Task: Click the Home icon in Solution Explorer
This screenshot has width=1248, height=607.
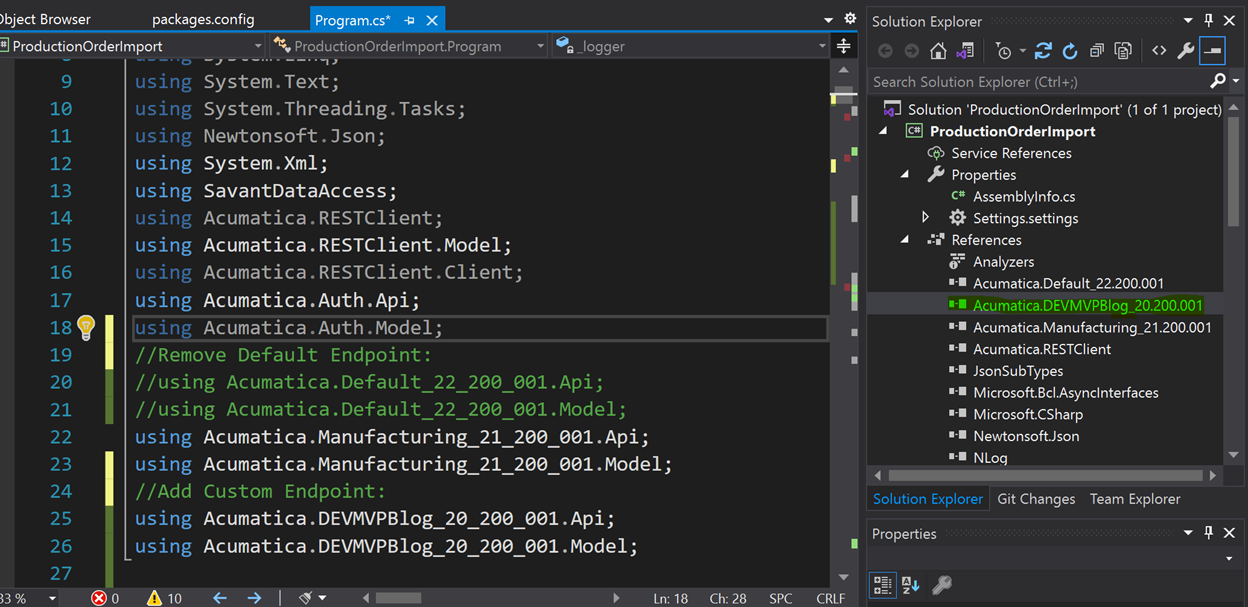Action: tap(938, 51)
